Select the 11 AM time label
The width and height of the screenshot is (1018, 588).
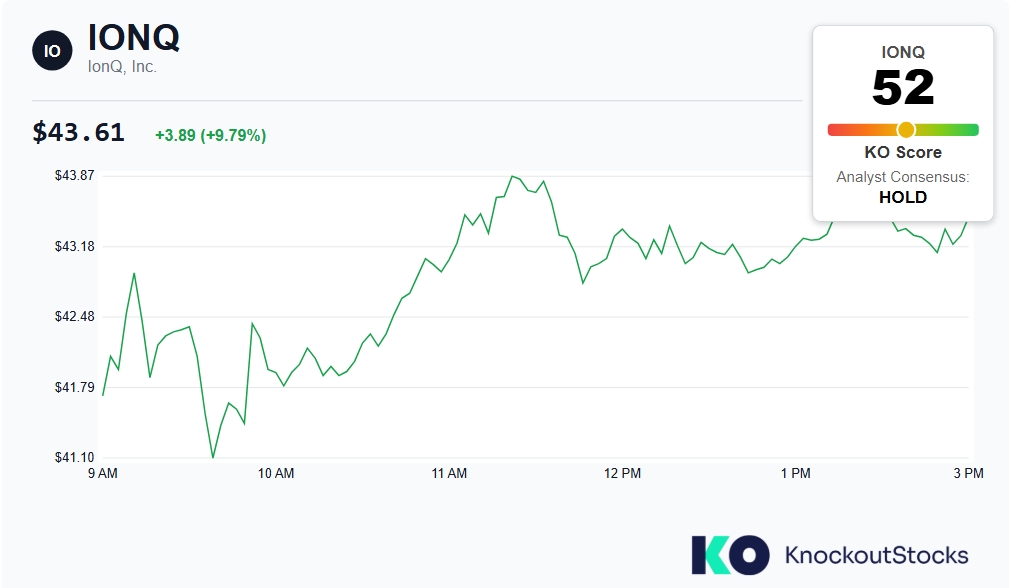tap(449, 473)
